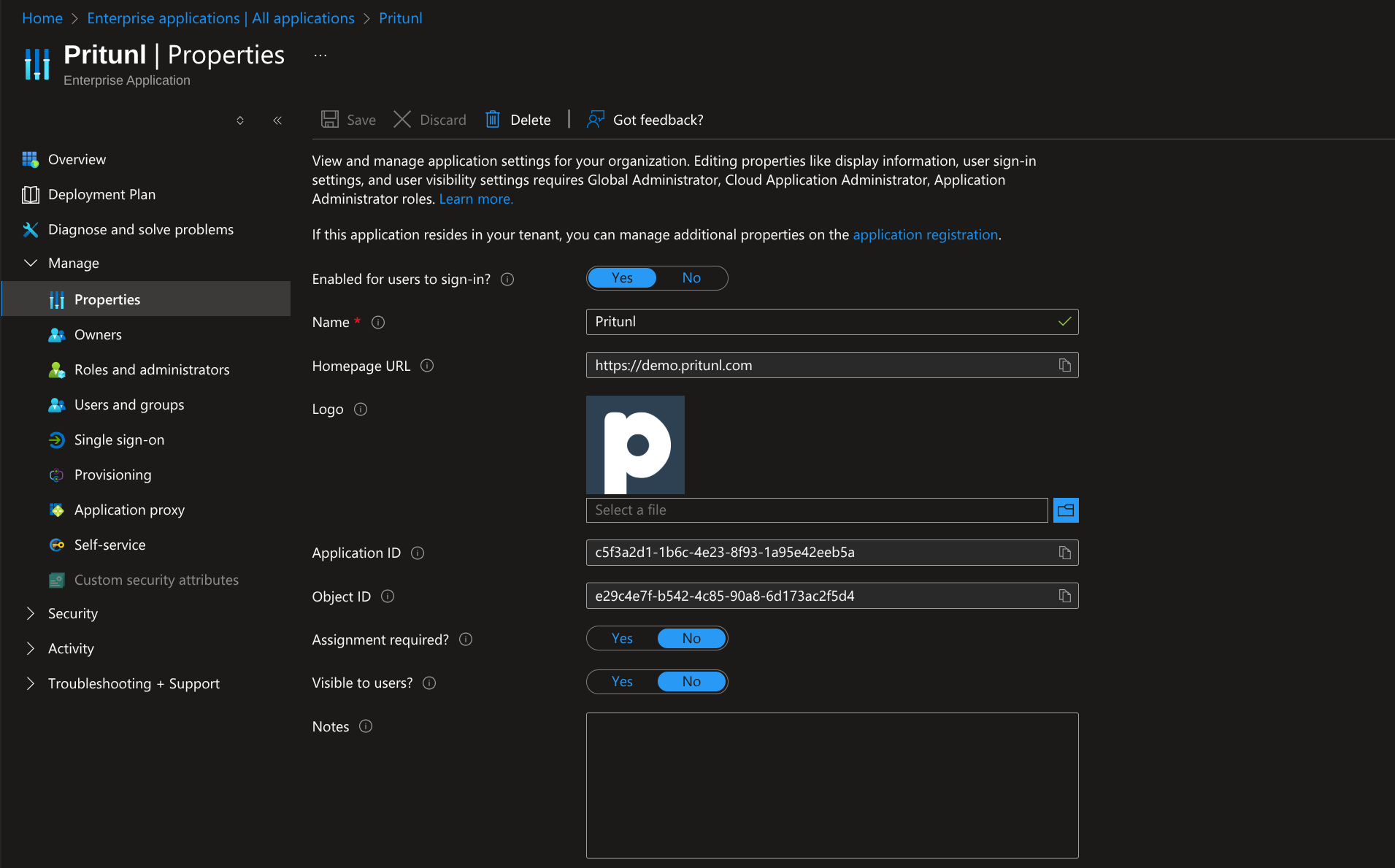This screenshot has height=868, width=1395.
Task: Expand the Troubleshooting + Support section
Action: pyautogui.click(x=30, y=683)
